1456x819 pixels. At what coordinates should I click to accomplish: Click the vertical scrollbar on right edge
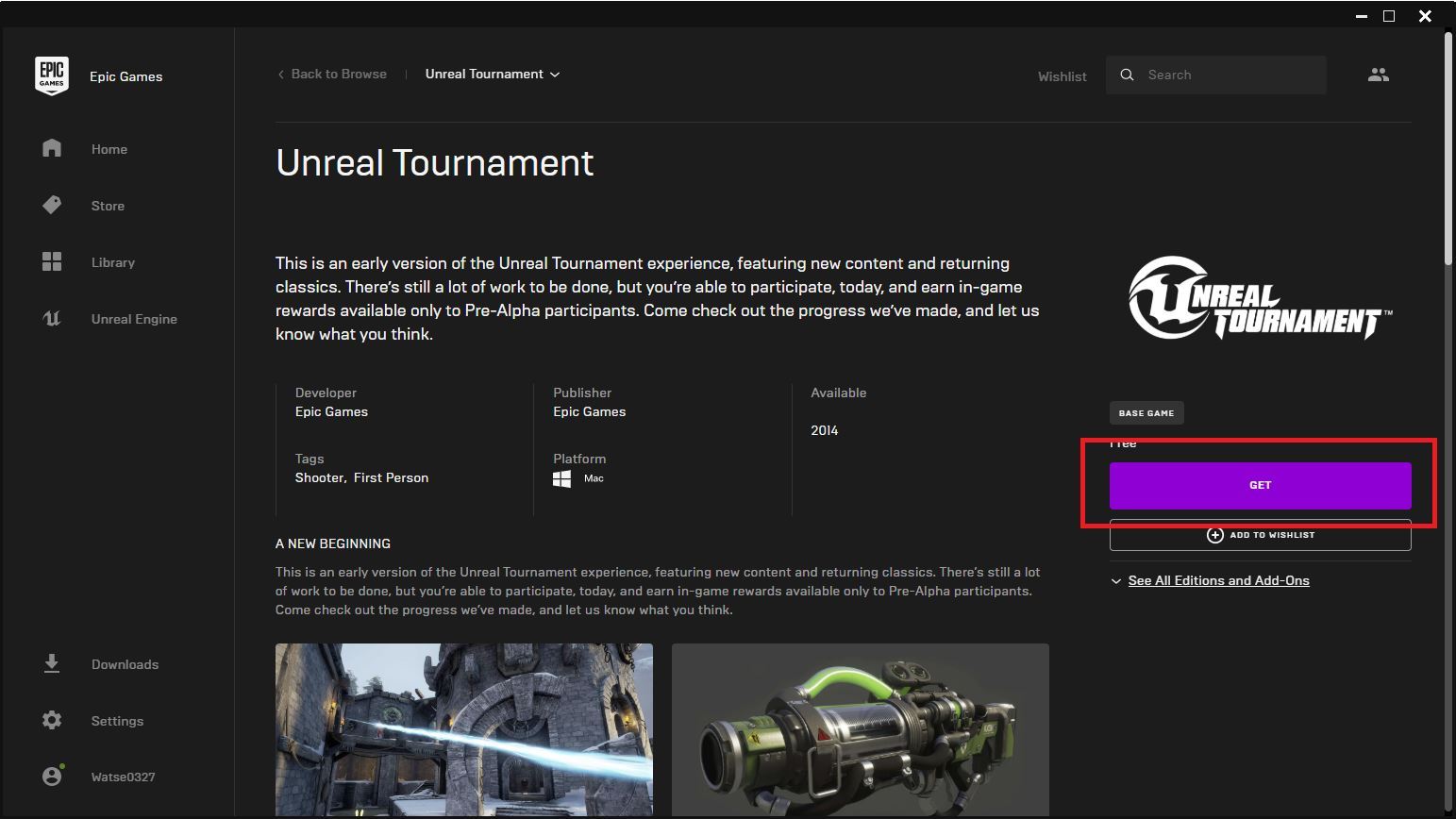[1448, 151]
